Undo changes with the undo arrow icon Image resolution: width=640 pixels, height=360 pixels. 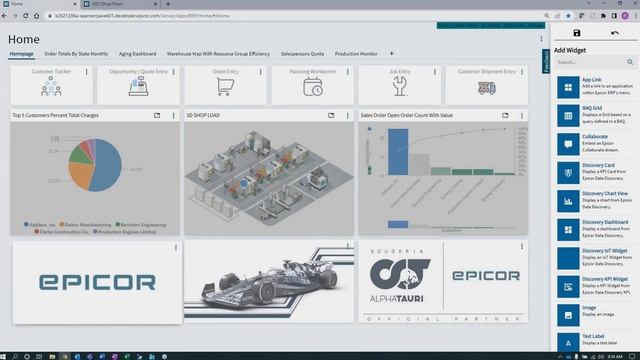click(615, 33)
